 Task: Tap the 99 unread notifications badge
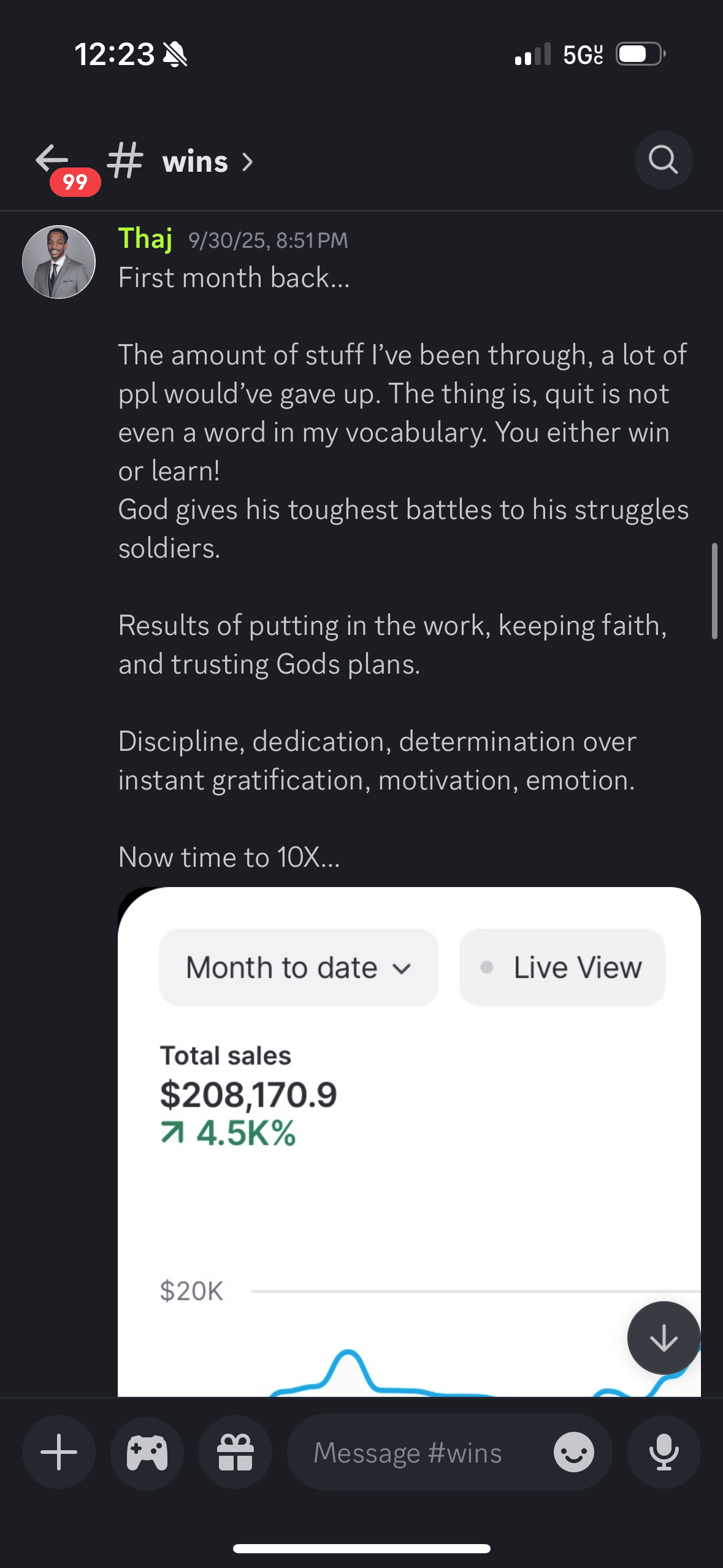75,182
